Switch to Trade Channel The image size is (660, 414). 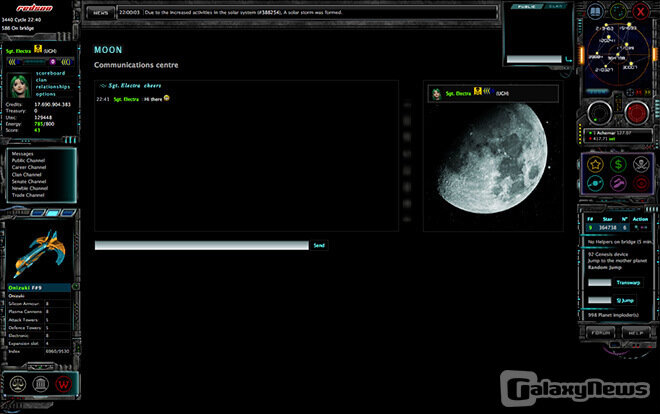(28, 195)
